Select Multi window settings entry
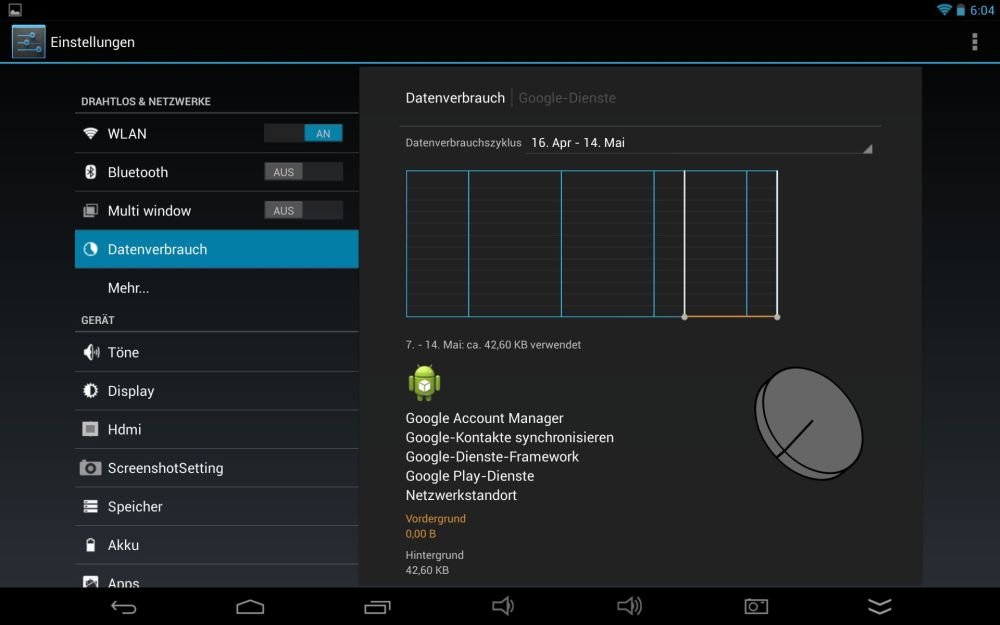 (x=217, y=210)
